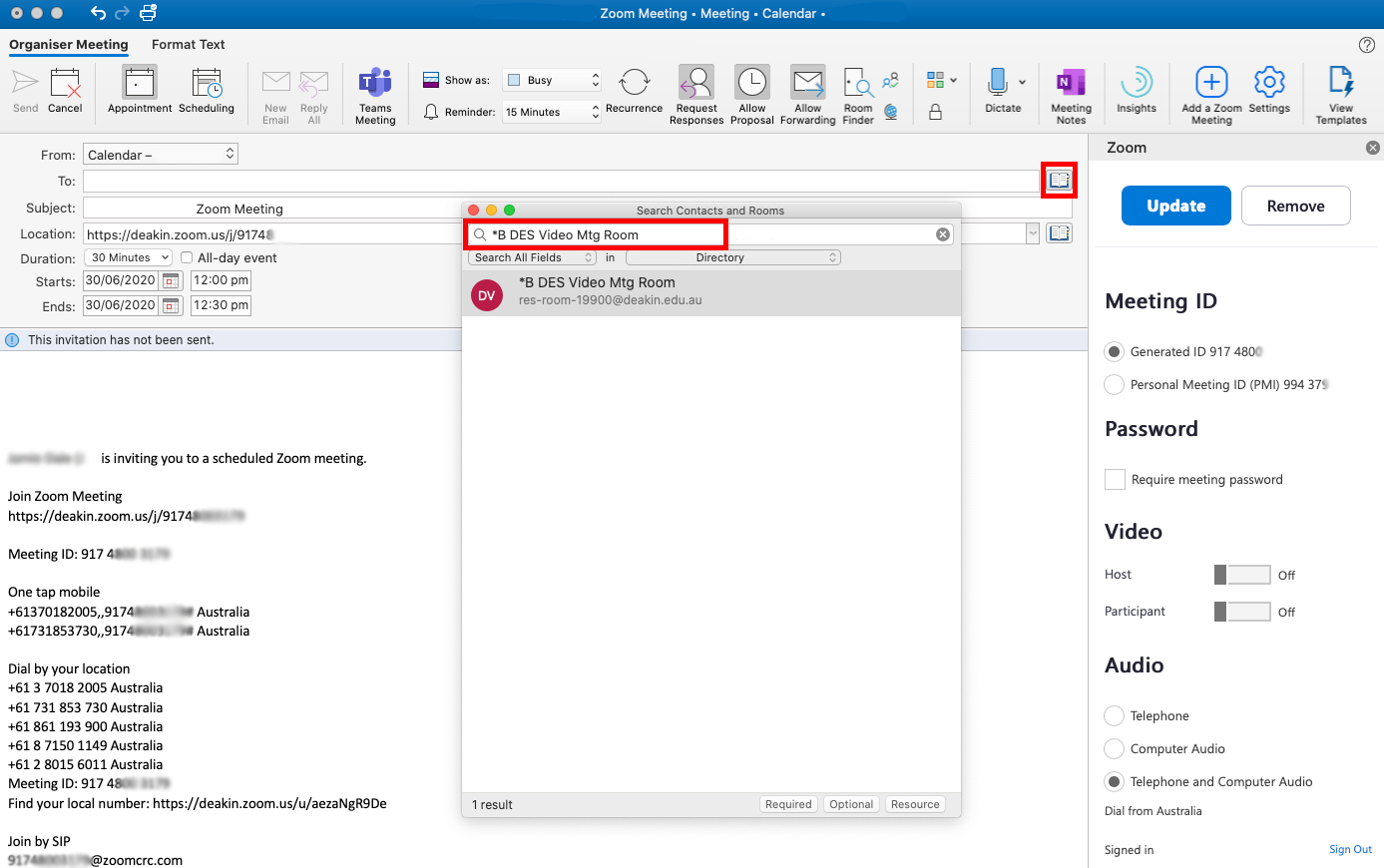Enable the All-day event checkbox
The height and width of the screenshot is (868, 1384).
(187, 258)
